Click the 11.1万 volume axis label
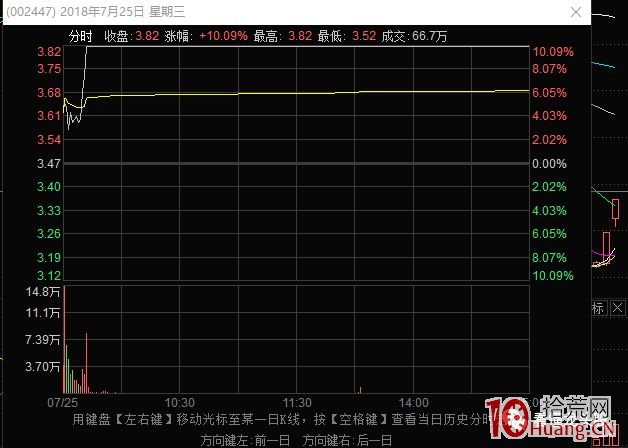Image resolution: width=628 pixels, height=448 pixels. pos(43,313)
